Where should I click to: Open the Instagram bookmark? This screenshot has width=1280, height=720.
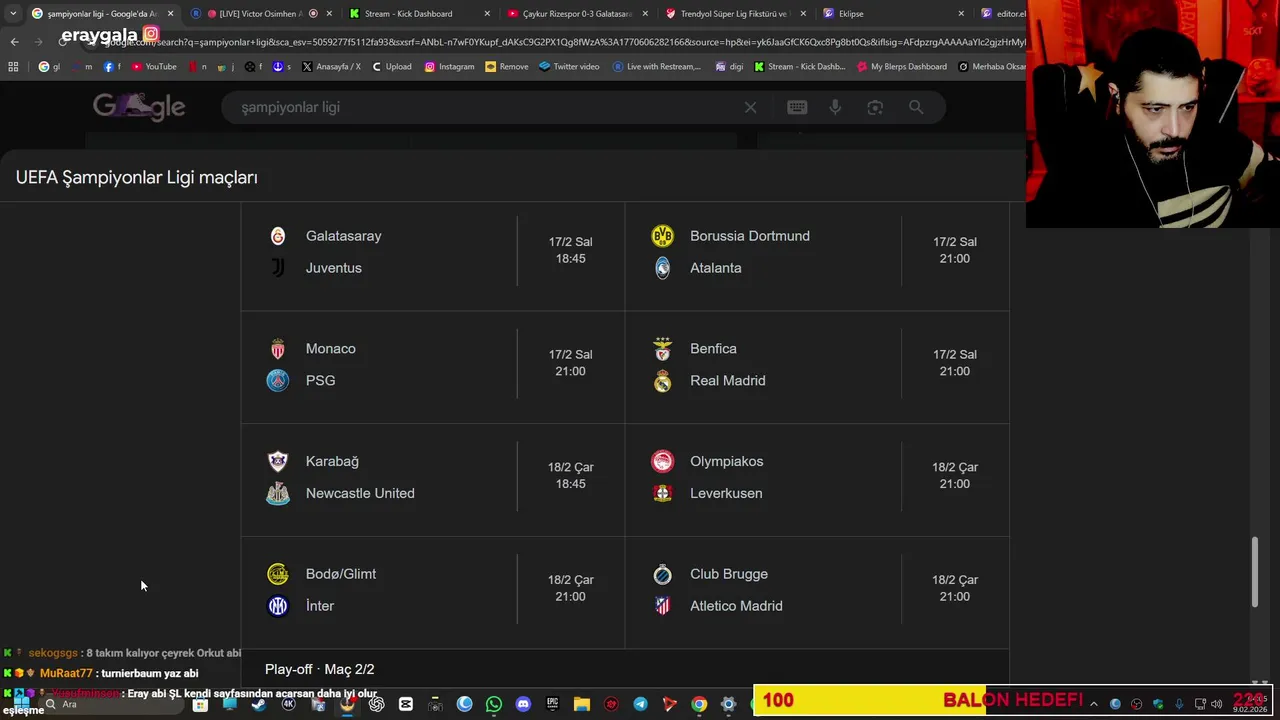click(449, 67)
